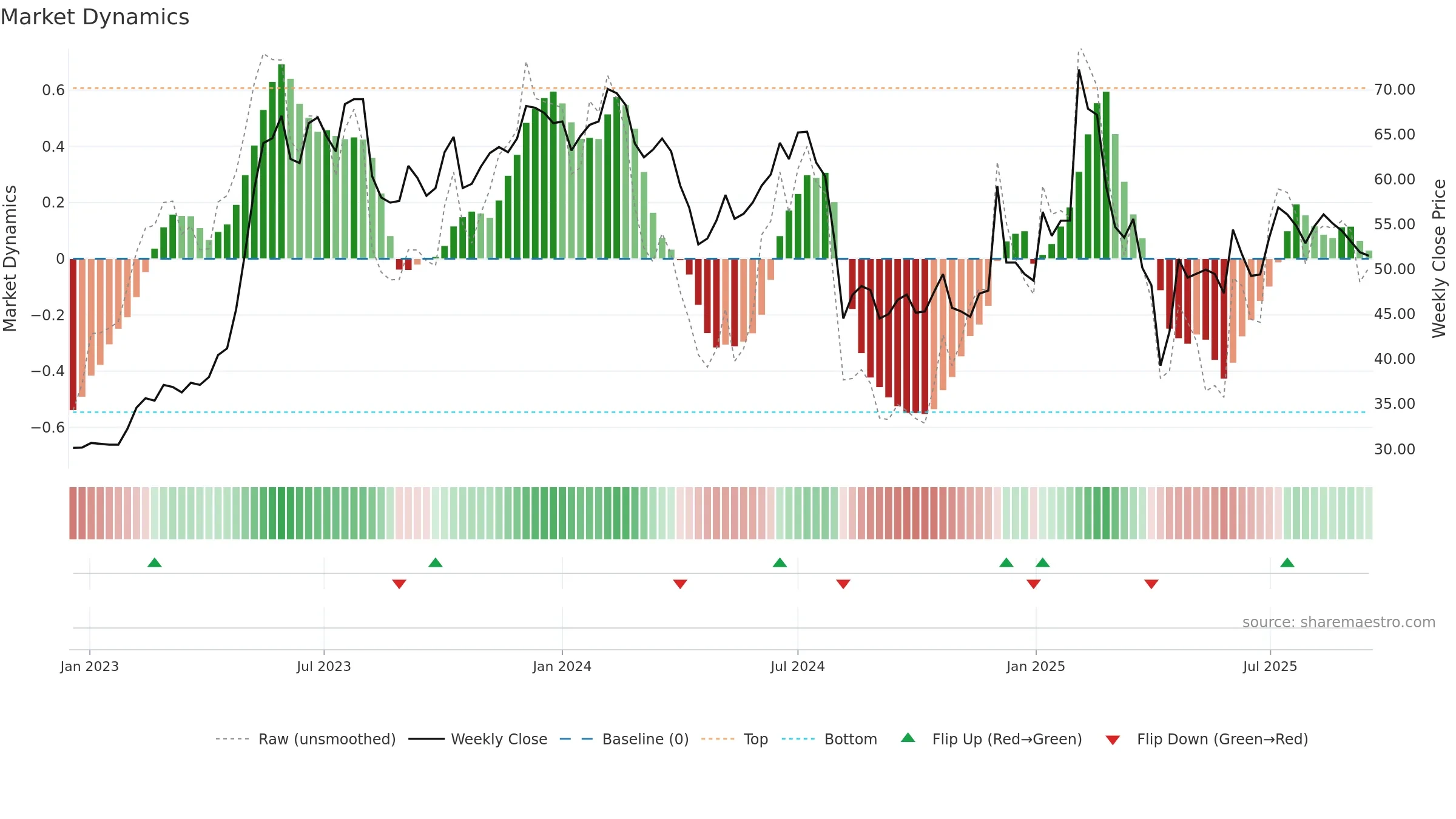The height and width of the screenshot is (819, 1456).
Task: Click the Jan 2025 x-axis label
Action: [x=1036, y=666]
